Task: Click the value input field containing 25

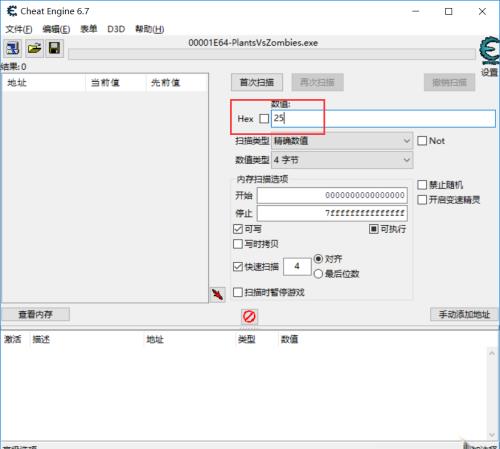Action: [x=383, y=118]
